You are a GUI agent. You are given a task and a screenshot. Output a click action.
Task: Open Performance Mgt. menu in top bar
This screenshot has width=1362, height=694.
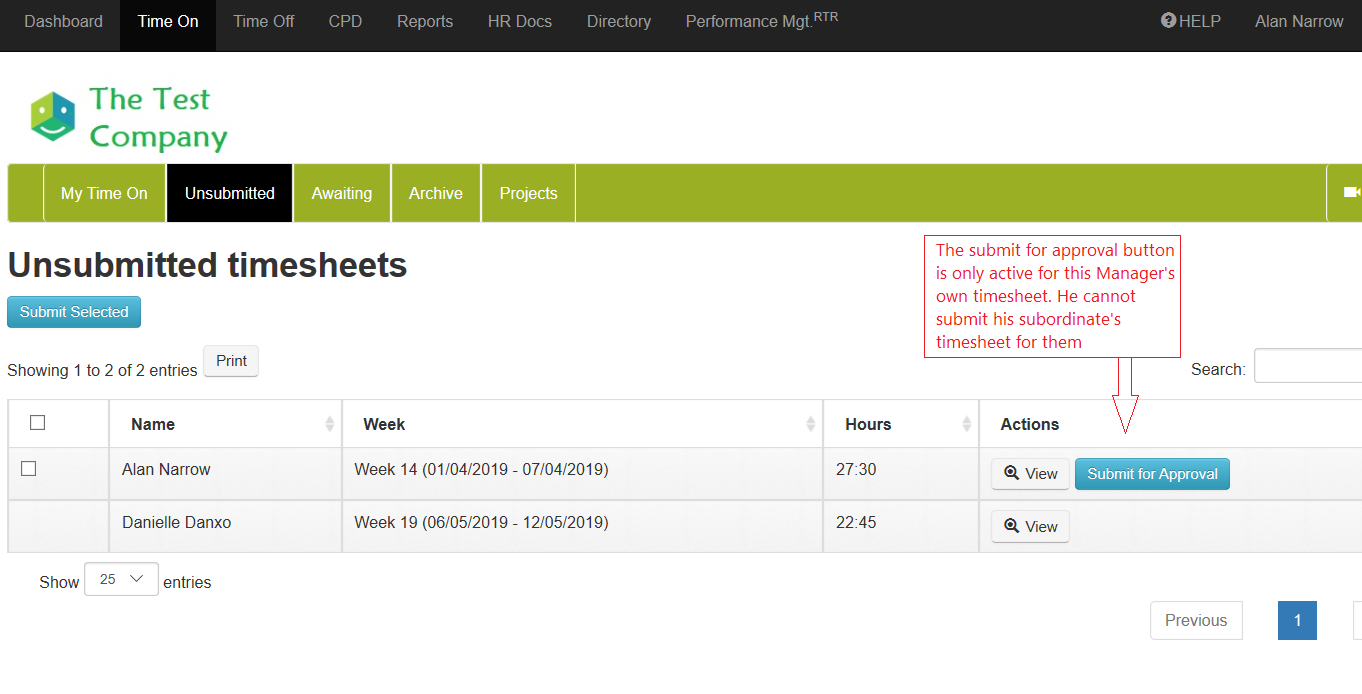click(x=761, y=22)
